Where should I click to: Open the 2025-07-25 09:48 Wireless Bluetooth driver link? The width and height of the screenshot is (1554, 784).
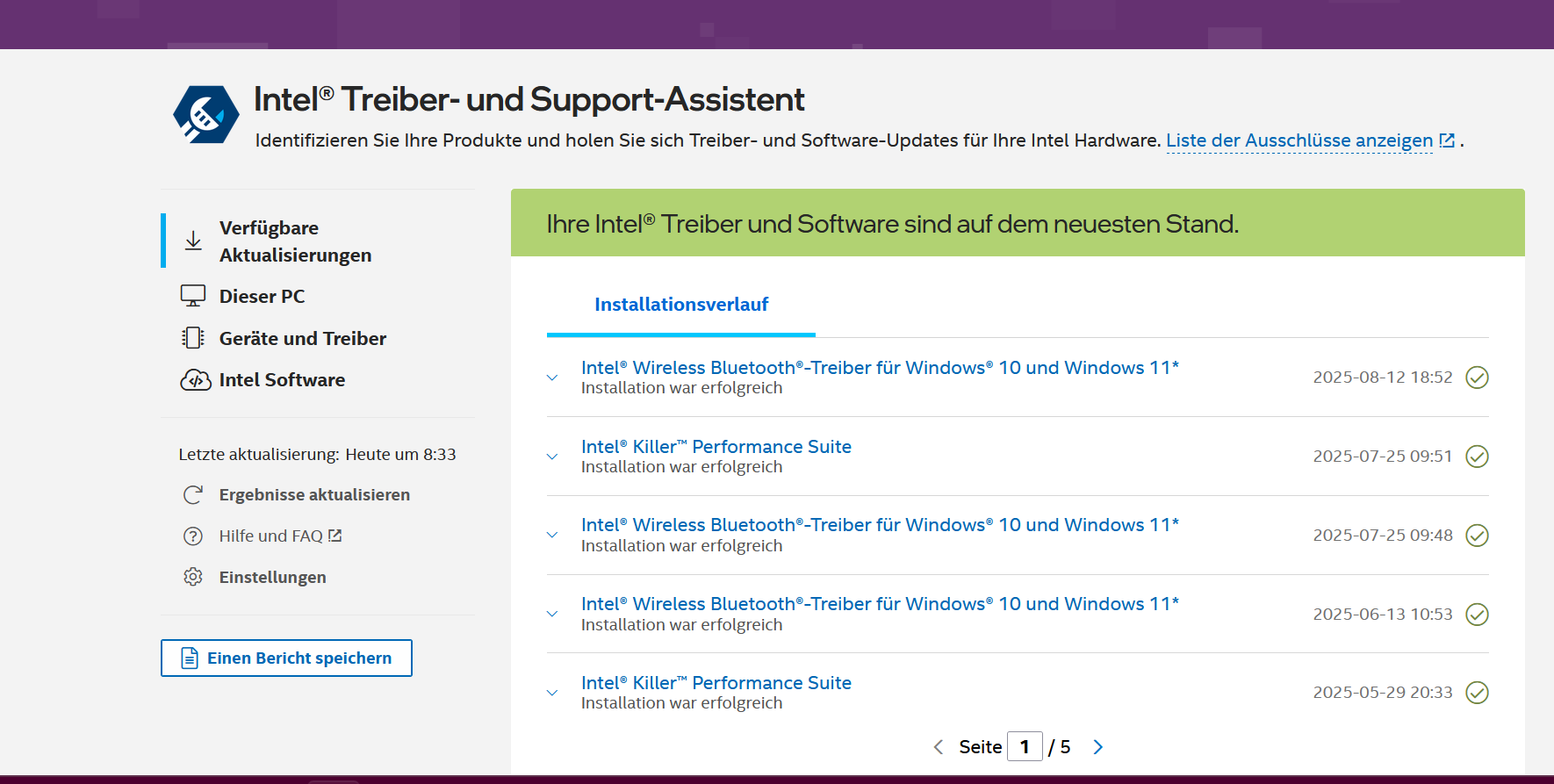click(x=880, y=525)
